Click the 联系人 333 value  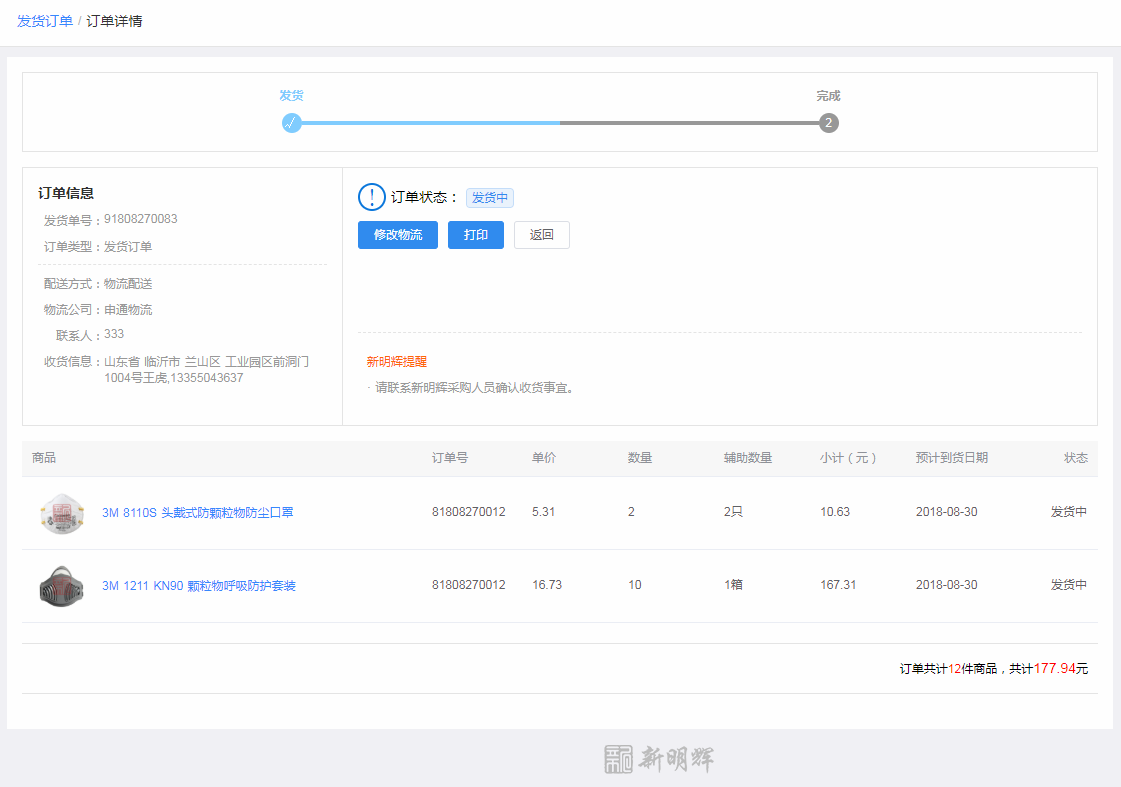click(x=114, y=334)
